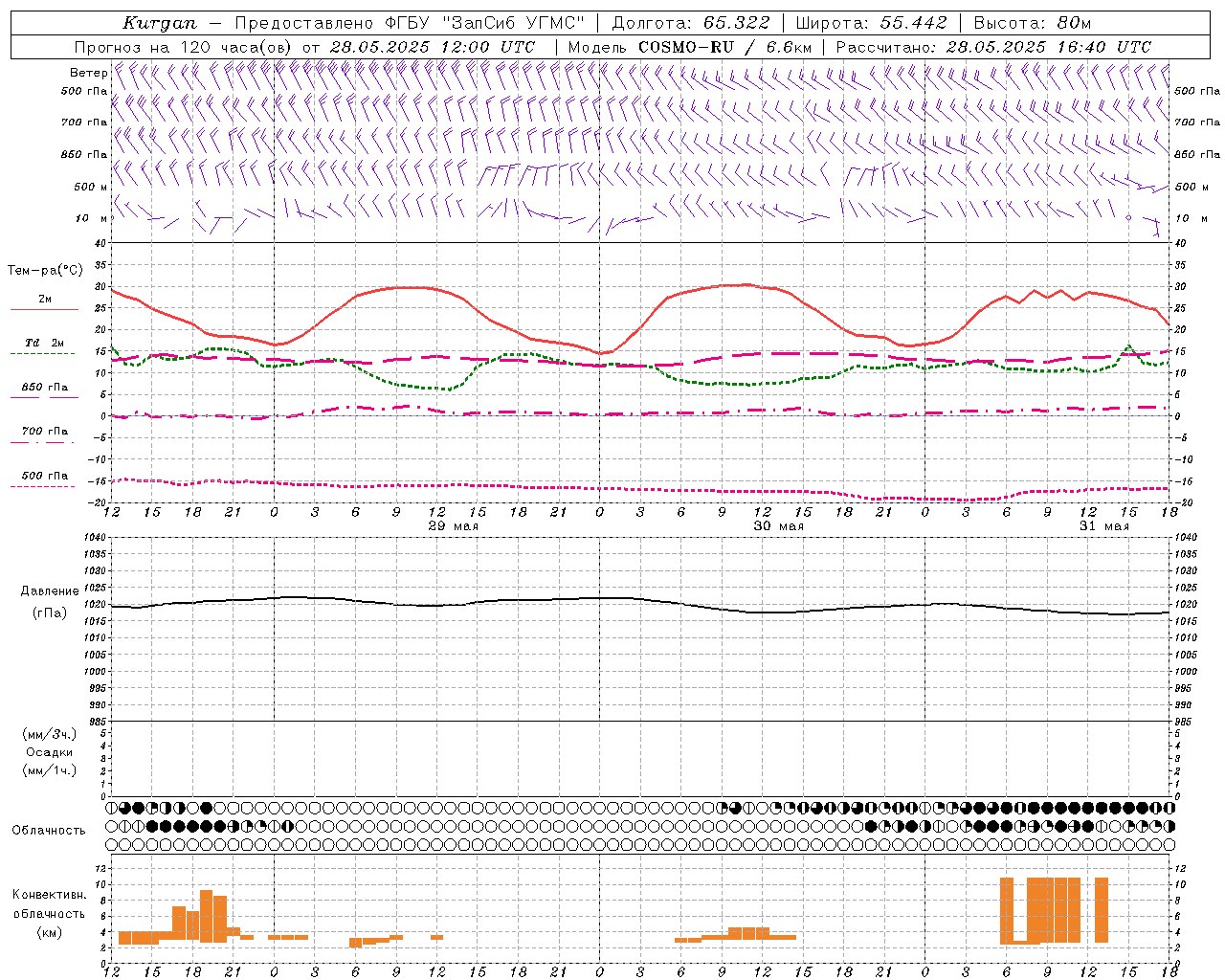Click the "Ветер" wind panel label
This screenshot has width=1225, height=980.
pyautogui.click(x=88, y=73)
